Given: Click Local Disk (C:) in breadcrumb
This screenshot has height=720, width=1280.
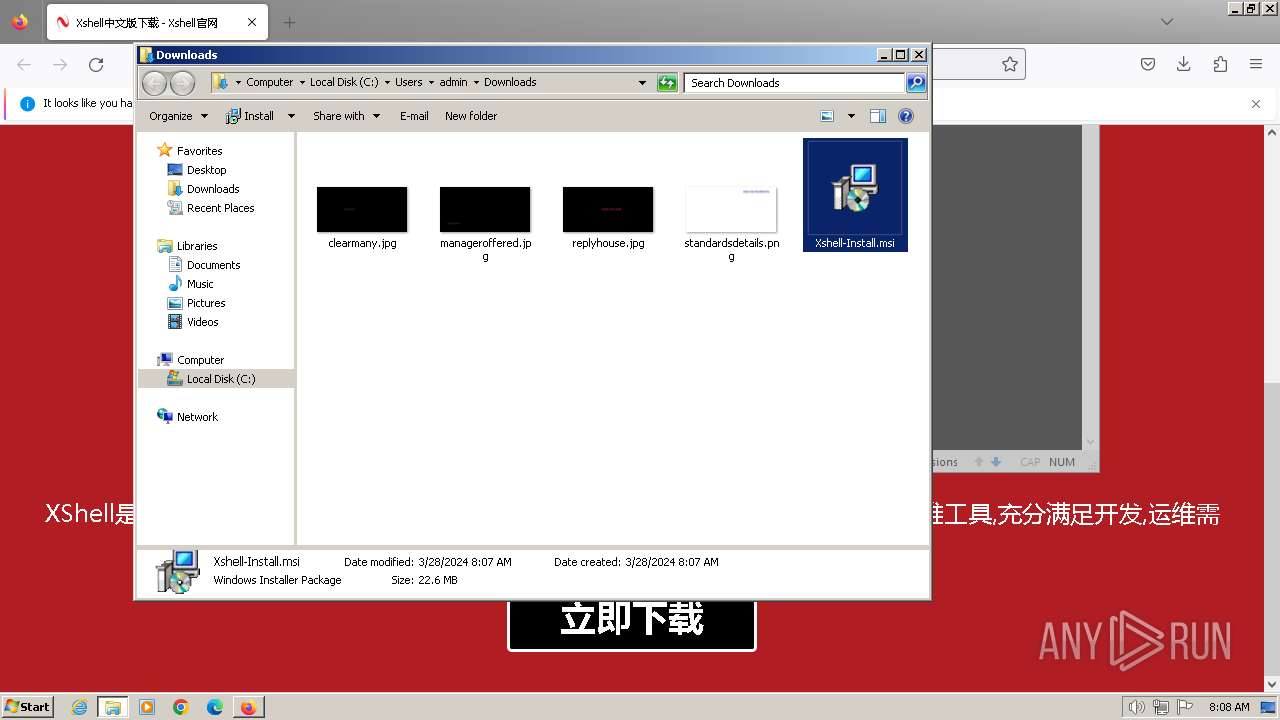Looking at the screenshot, I should tap(344, 83).
